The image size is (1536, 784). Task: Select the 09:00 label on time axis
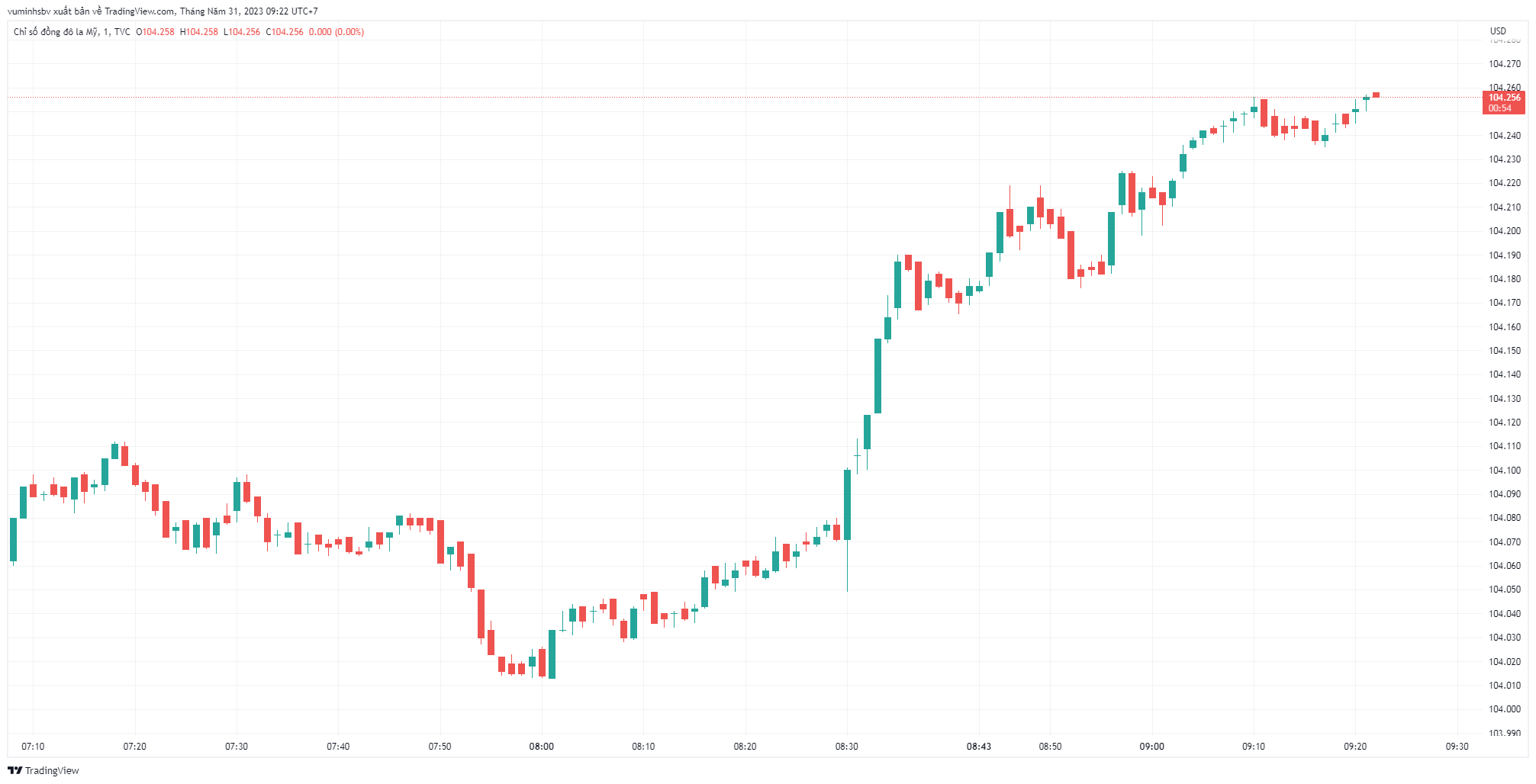(1151, 746)
